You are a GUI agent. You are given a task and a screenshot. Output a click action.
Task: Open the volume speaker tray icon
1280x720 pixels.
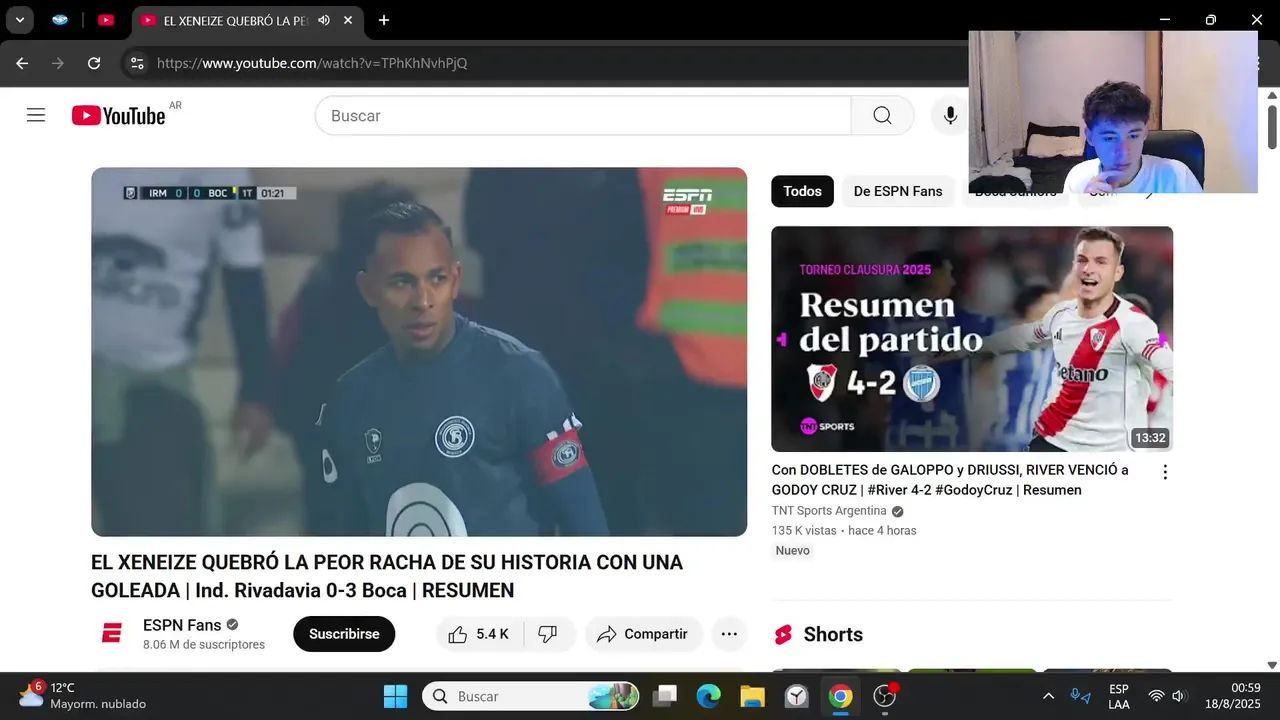[x=1179, y=696]
